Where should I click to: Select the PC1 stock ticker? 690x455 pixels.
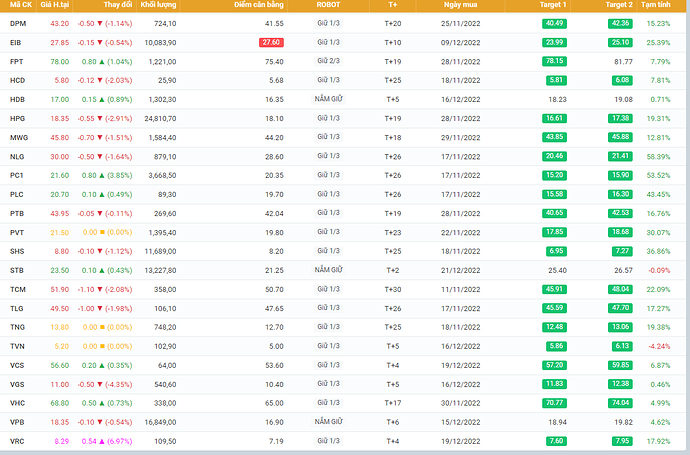click(x=16, y=175)
